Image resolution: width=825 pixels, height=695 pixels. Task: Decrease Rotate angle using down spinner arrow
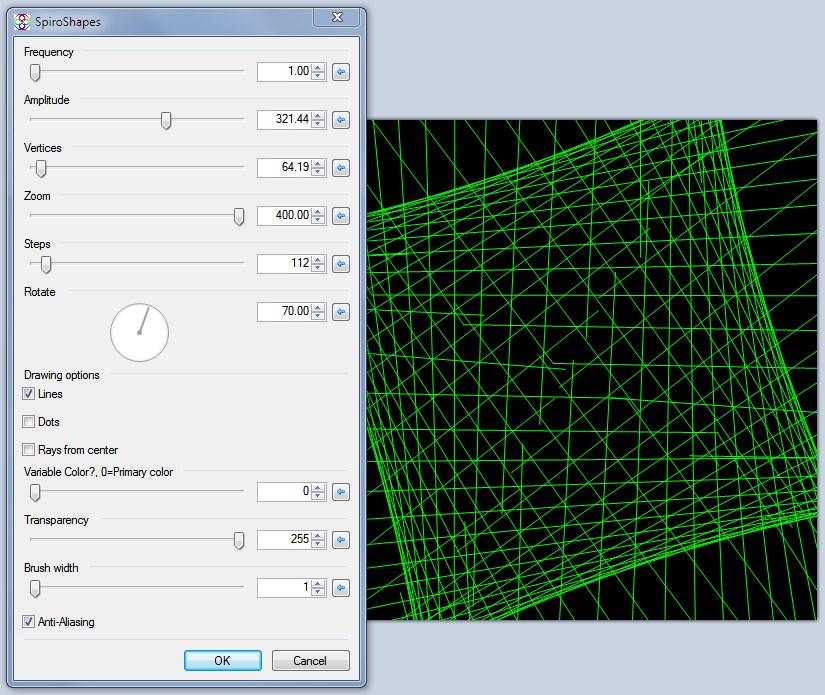pos(318,316)
